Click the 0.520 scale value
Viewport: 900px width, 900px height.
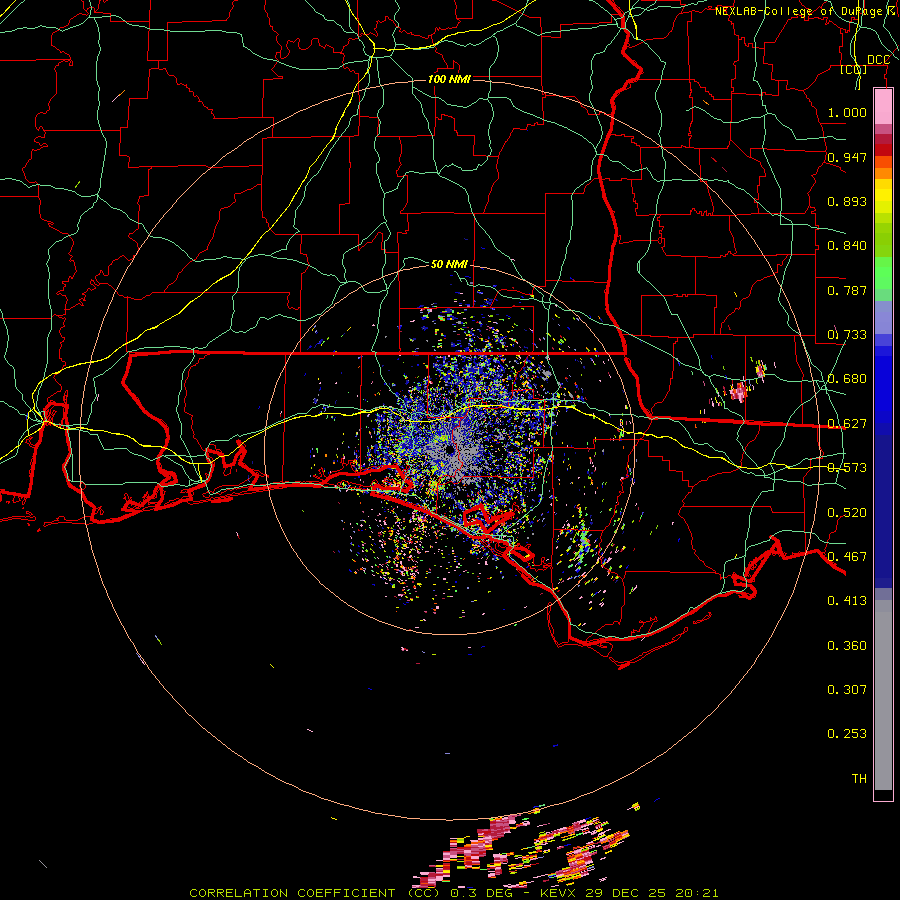[x=847, y=513]
